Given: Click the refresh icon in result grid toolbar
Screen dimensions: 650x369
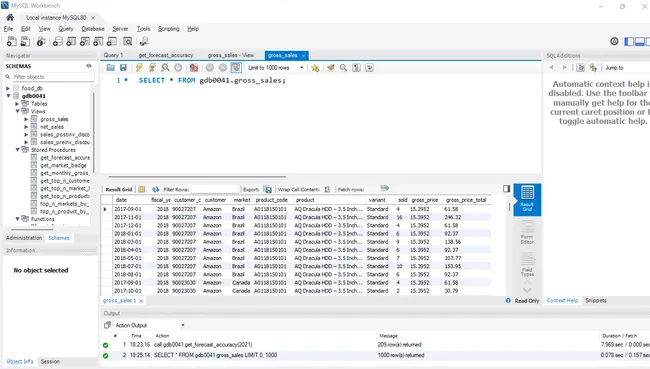Looking at the screenshot, I should pyautogui.click(x=155, y=189).
